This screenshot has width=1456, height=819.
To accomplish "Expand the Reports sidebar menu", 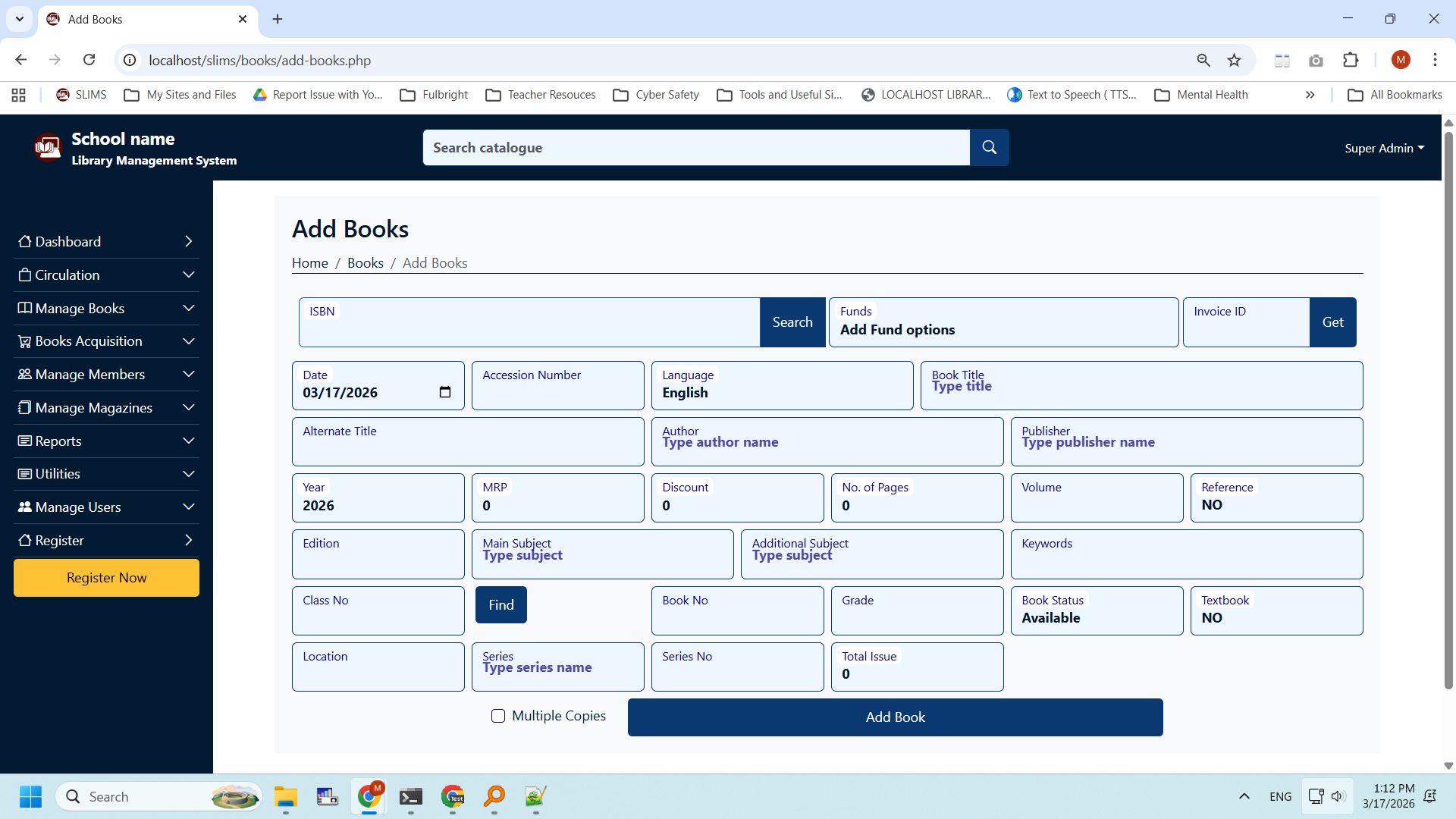I will [106, 441].
